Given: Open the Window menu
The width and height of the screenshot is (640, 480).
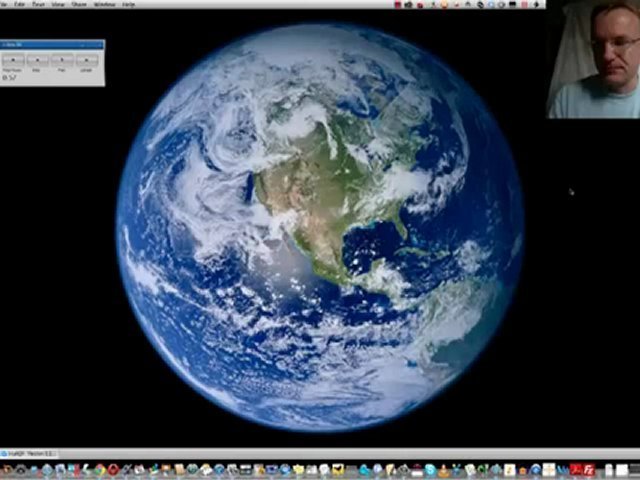Looking at the screenshot, I should click(x=104, y=4).
